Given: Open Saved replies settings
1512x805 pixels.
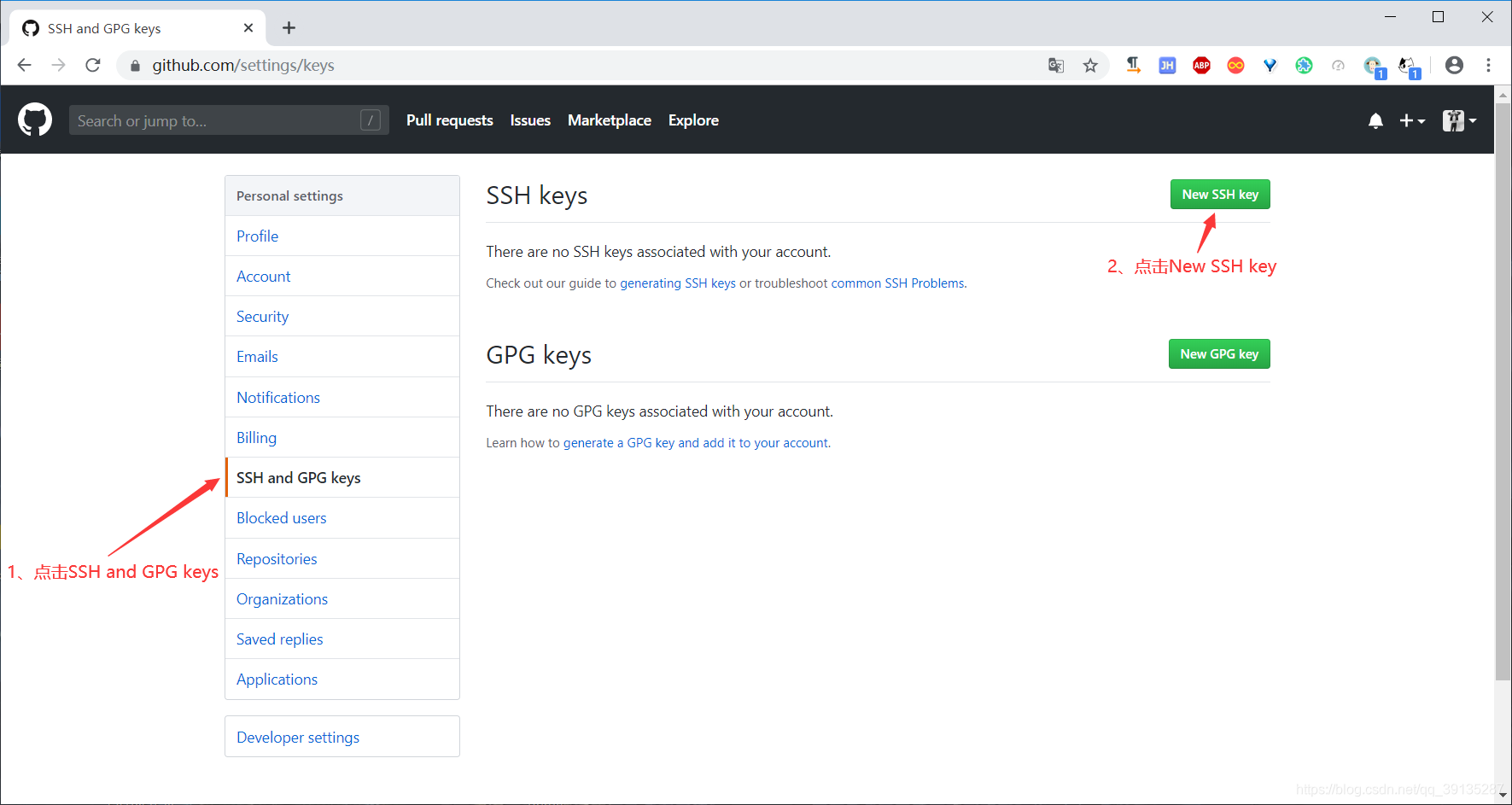Looking at the screenshot, I should (342, 639).
